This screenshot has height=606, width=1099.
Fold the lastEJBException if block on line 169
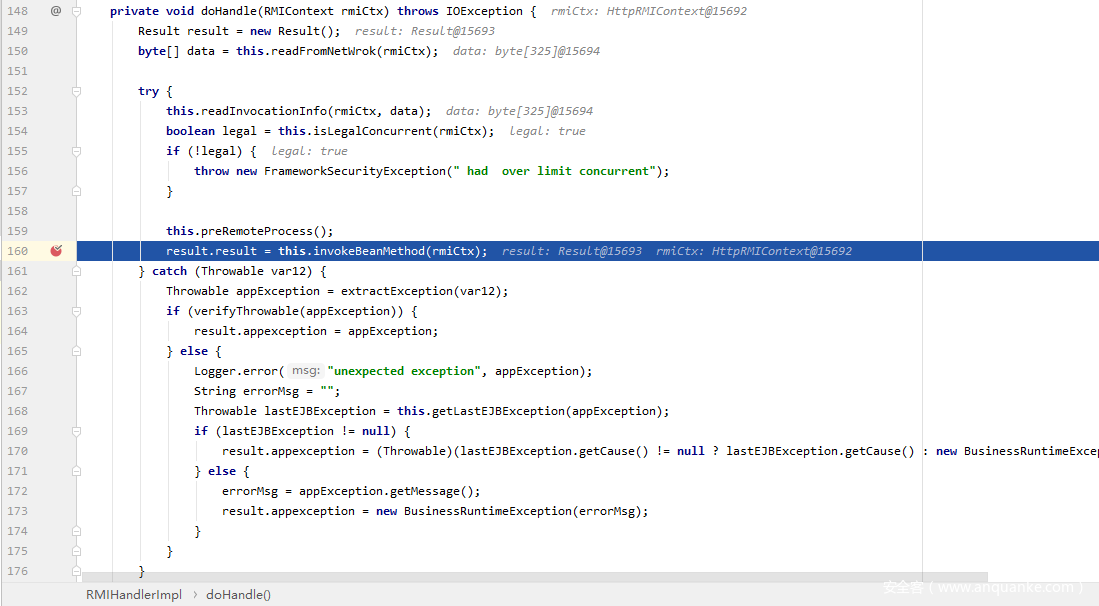(x=76, y=431)
